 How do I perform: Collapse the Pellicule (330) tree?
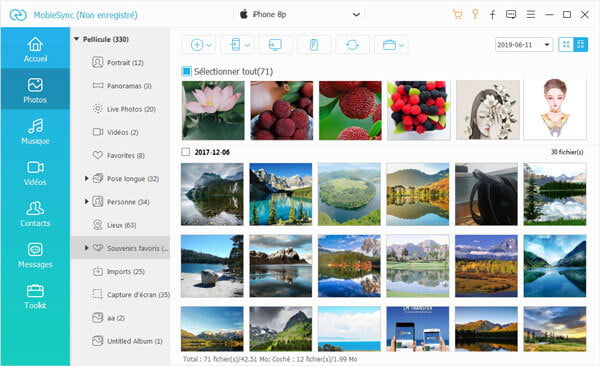tap(76, 39)
